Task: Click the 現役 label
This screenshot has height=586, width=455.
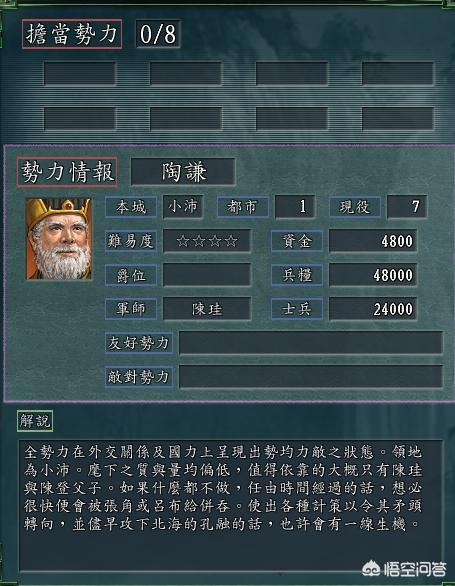Action: click(x=355, y=207)
